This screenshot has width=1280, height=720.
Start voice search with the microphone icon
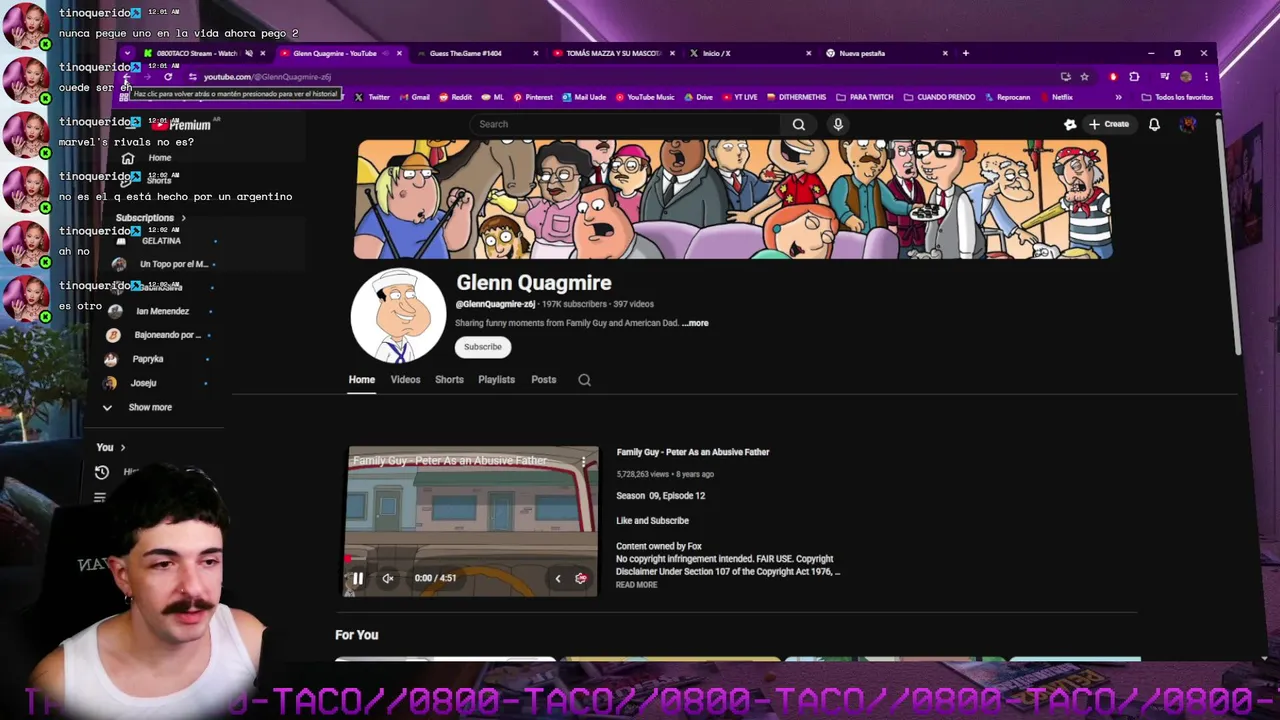click(x=838, y=124)
